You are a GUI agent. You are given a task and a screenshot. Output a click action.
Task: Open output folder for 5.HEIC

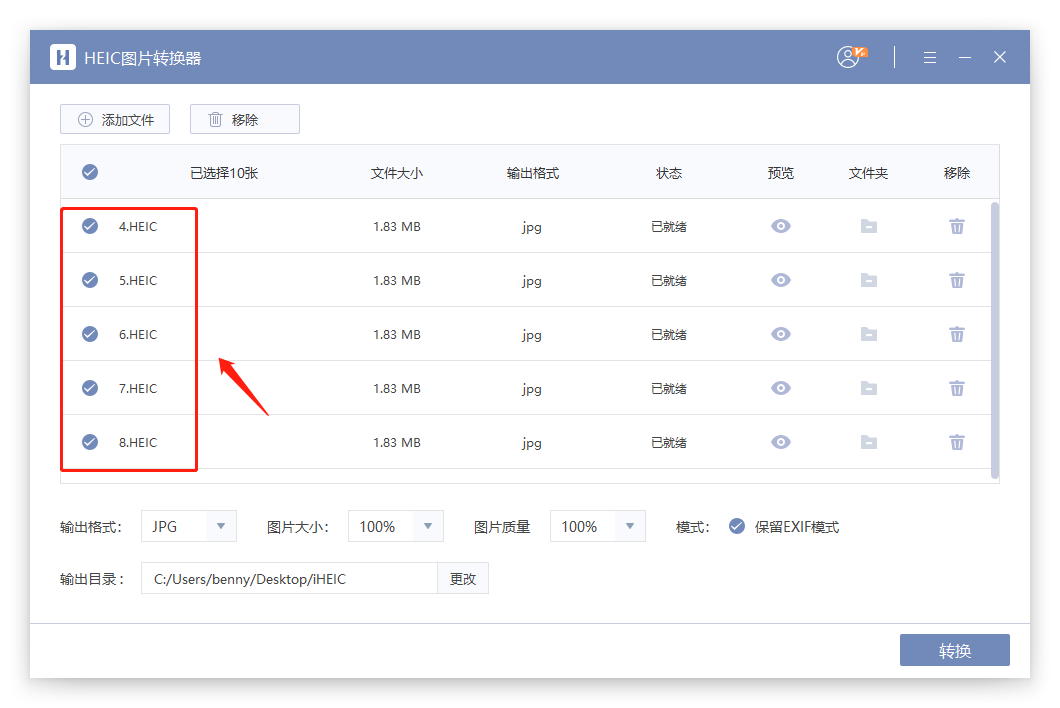tap(869, 280)
